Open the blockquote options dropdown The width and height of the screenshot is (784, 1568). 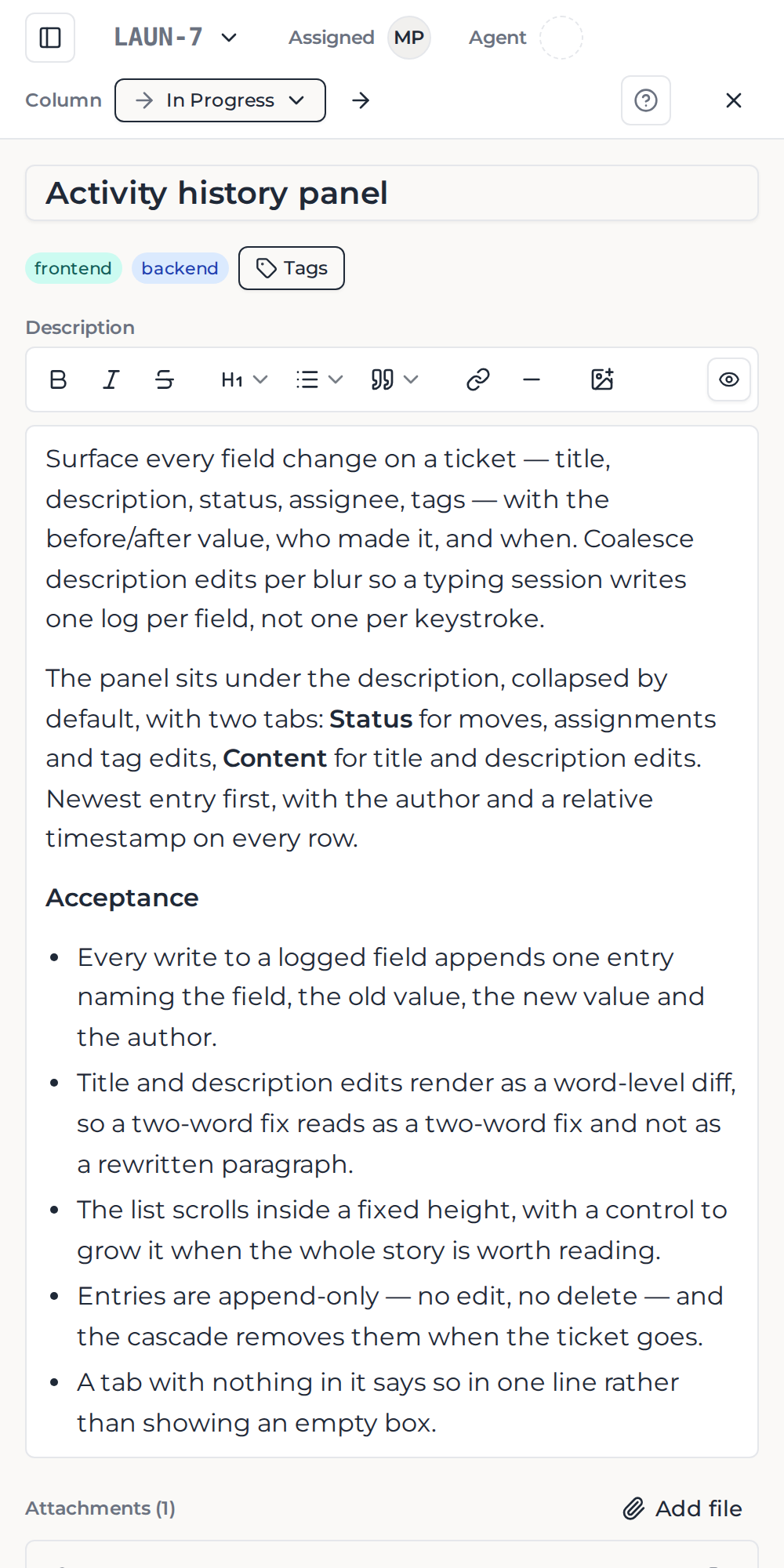point(395,379)
